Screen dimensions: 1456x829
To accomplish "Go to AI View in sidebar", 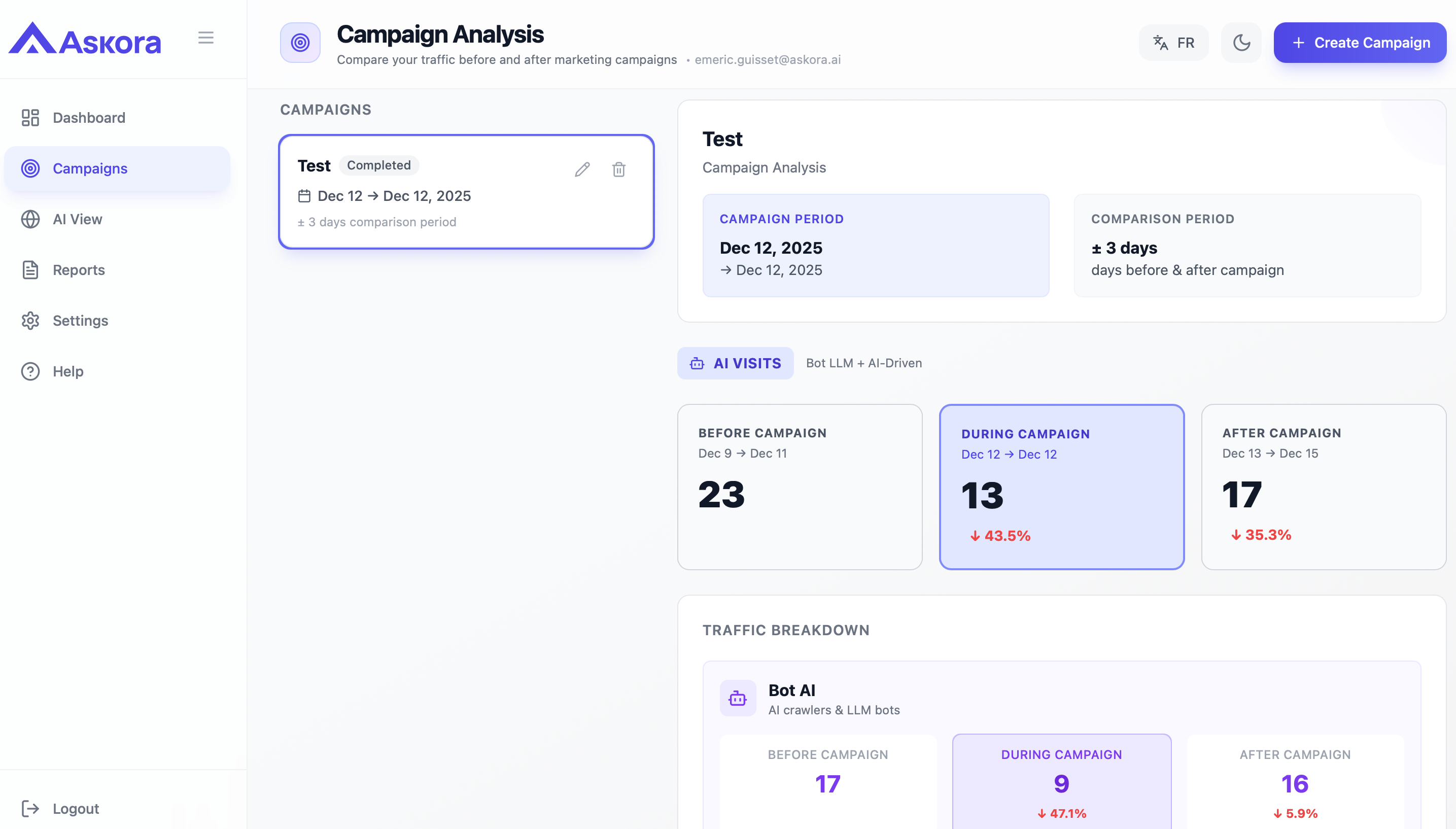I will tap(78, 219).
